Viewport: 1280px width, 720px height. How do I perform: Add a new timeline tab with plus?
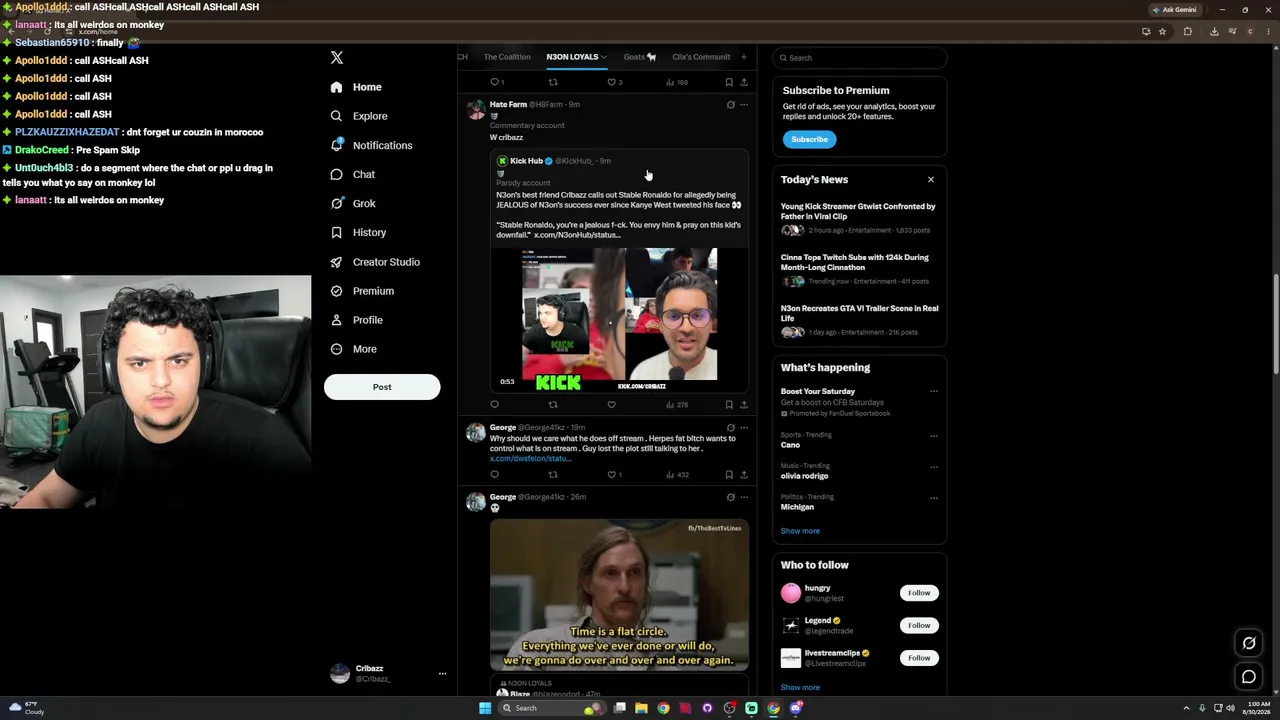pyautogui.click(x=743, y=57)
